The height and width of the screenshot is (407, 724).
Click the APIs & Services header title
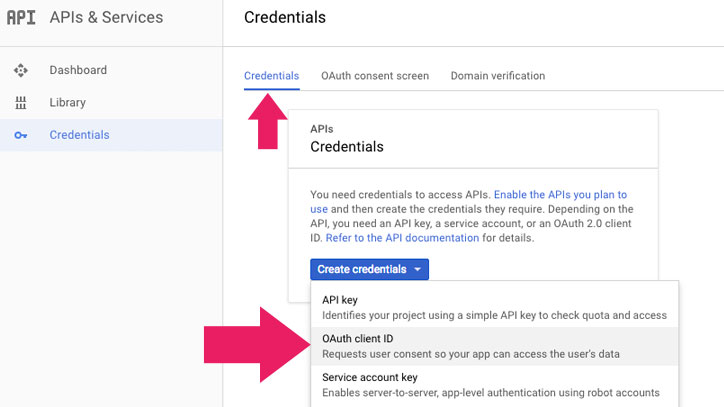[x=106, y=17]
